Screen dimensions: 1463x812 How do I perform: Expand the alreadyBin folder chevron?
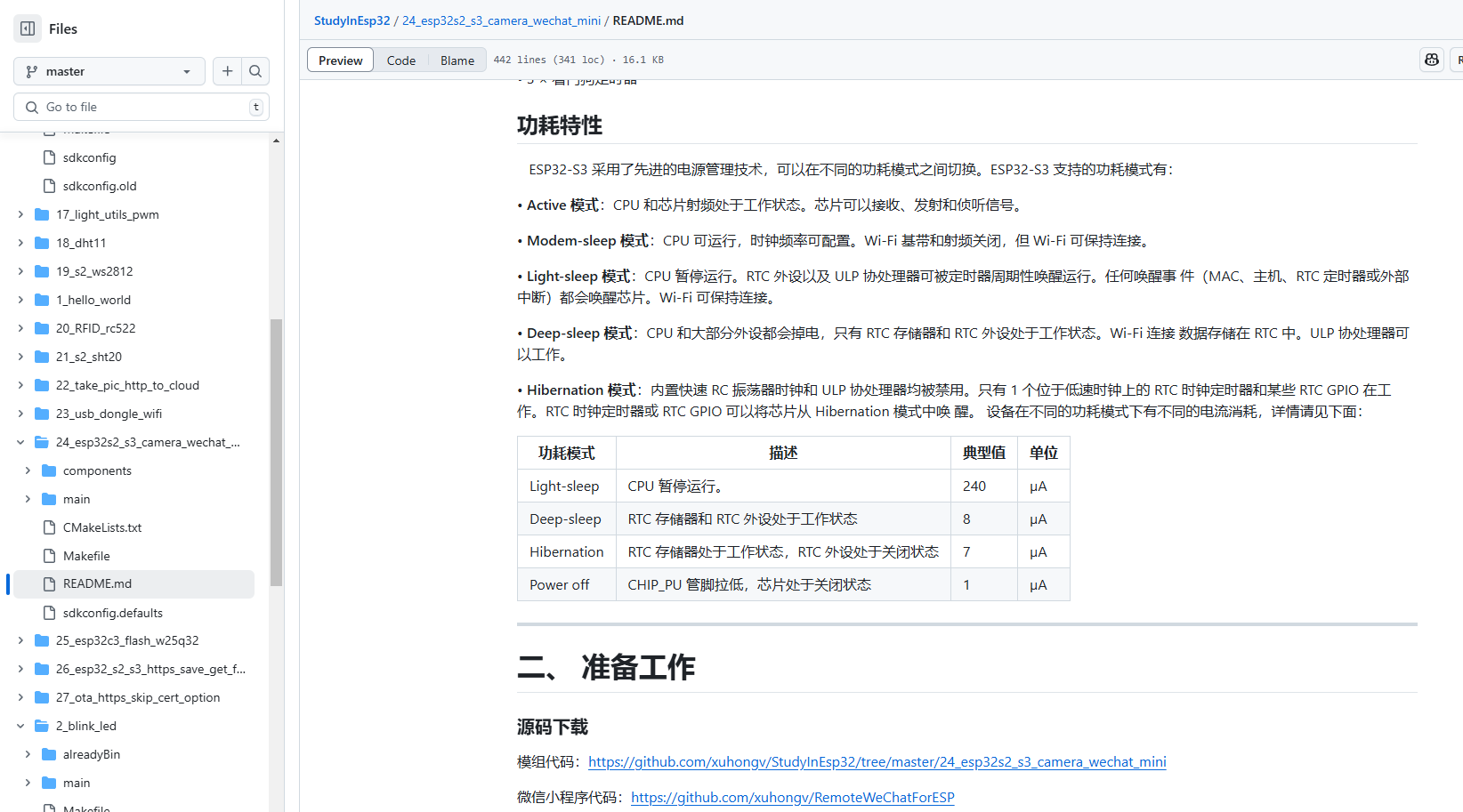[28, 754]
